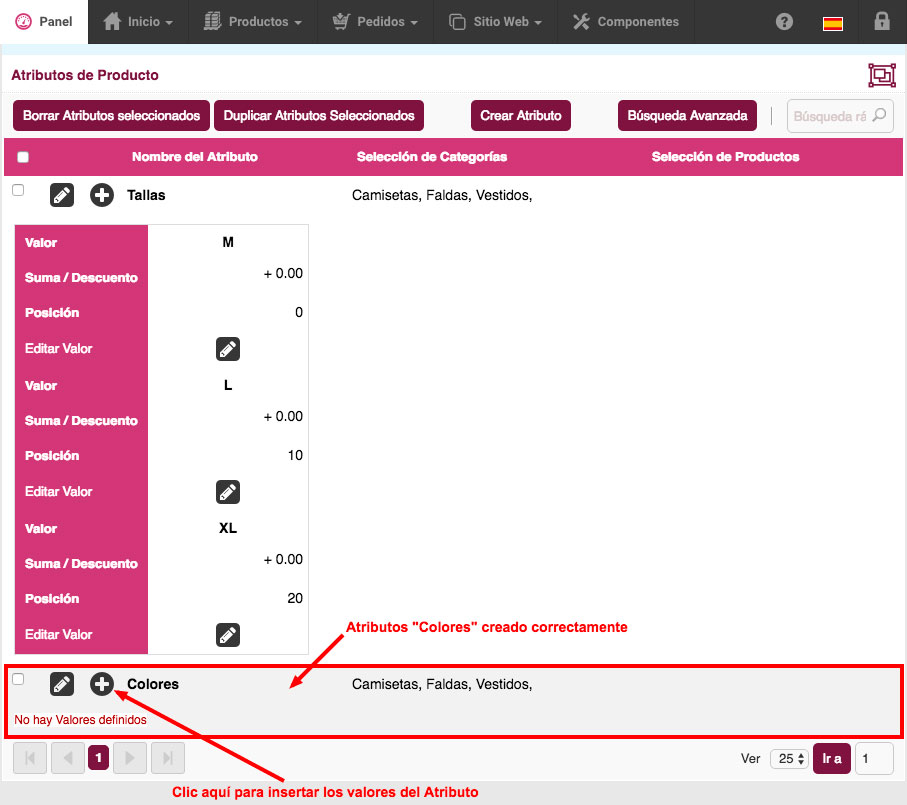Add value to Colores with plus icon
This screenshot has width=907, height=805.
coord(102,684)
